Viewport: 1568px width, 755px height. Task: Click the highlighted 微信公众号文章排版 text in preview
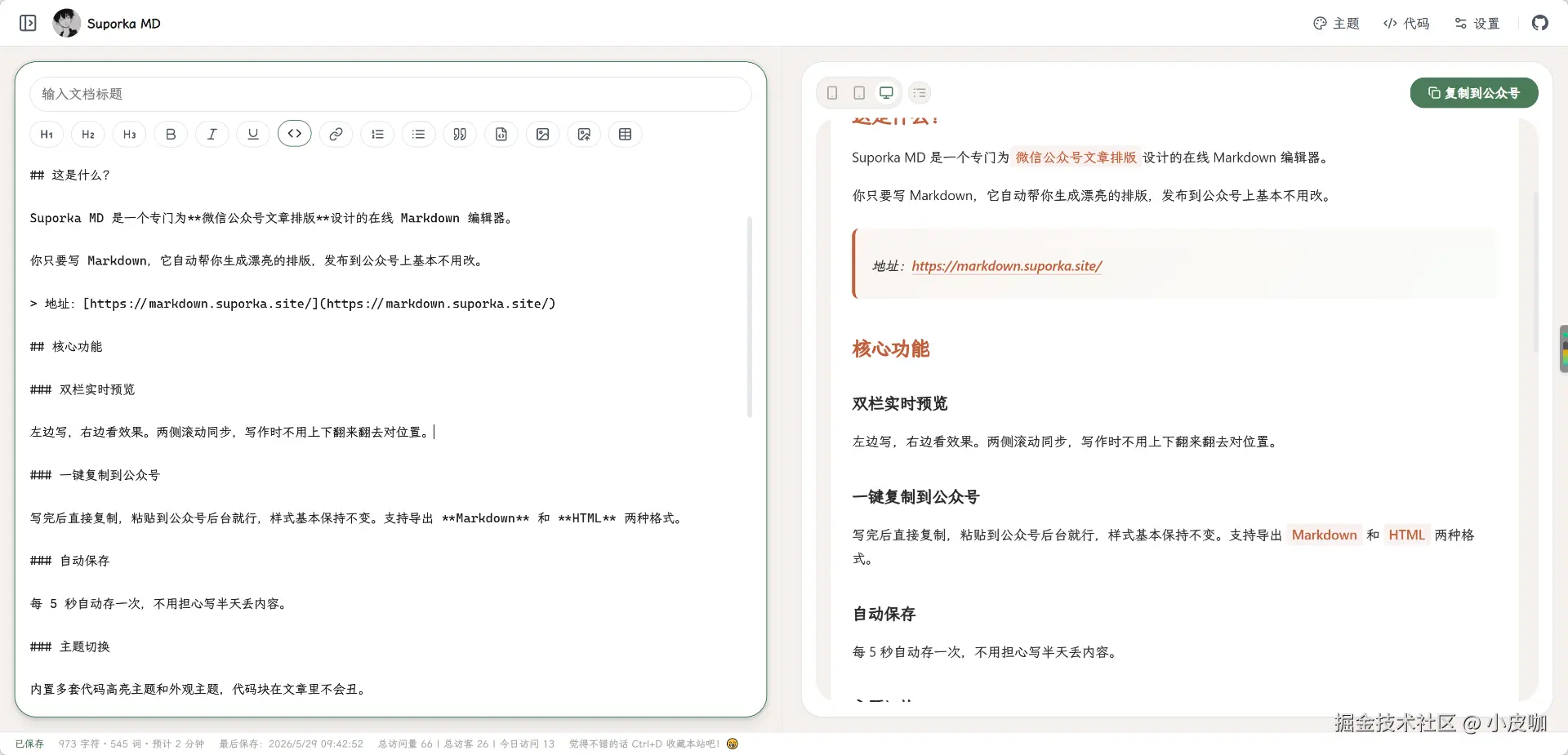click(1076, 158)
